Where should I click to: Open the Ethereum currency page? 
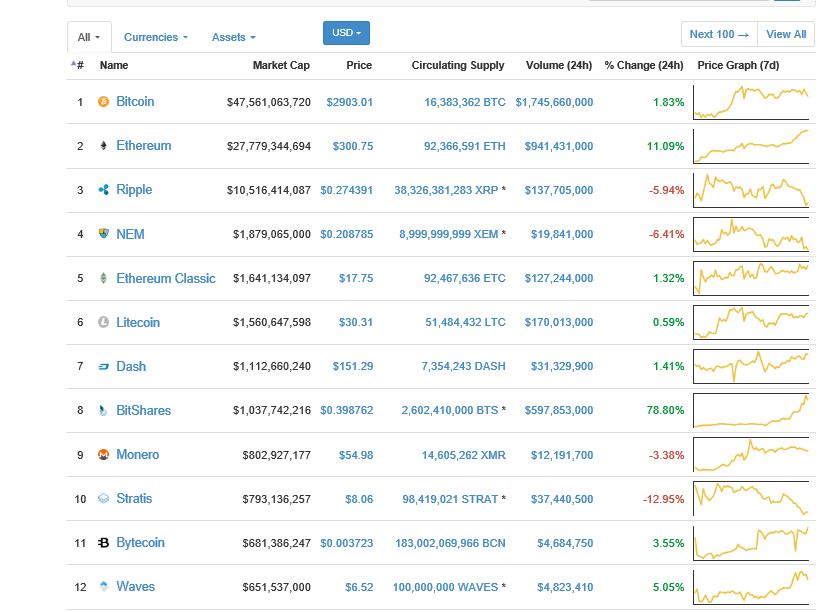pyautogui.click(x=144, y=145)
